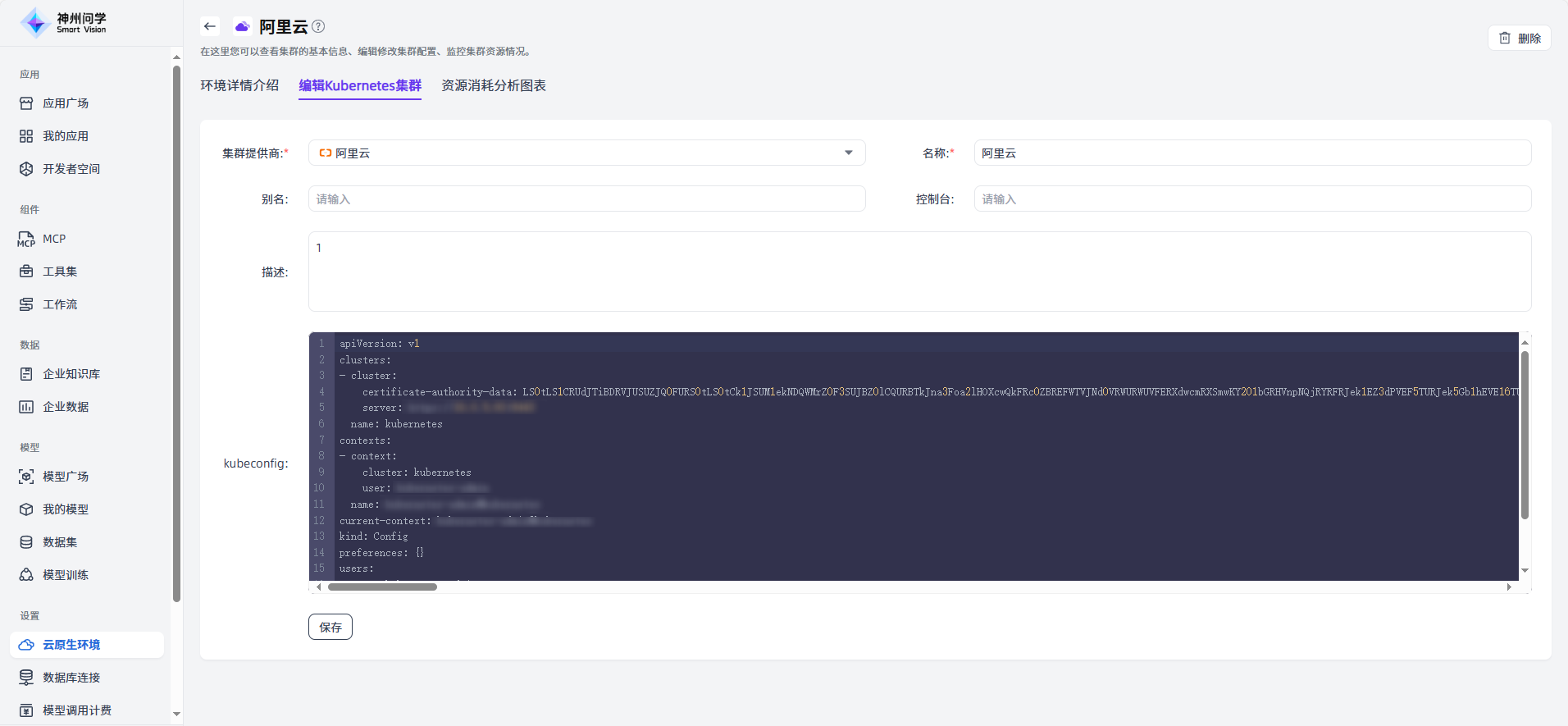Open 企业知识库 in sidebar
The width and height of the screenshot is (1568, 726).
(71, 374)
